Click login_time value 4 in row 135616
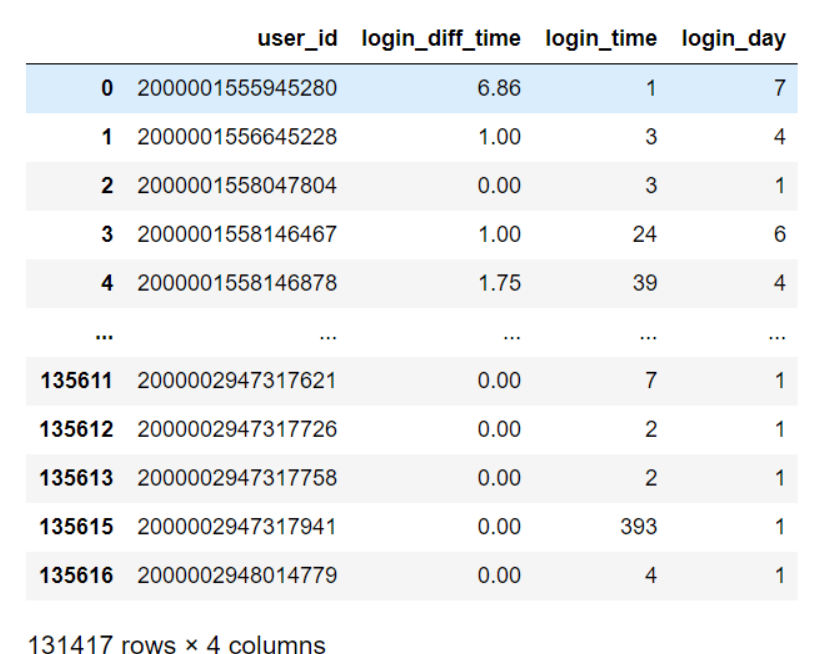Image resolution: width=824 pixels, height=654 pixels. pos(651,576)
